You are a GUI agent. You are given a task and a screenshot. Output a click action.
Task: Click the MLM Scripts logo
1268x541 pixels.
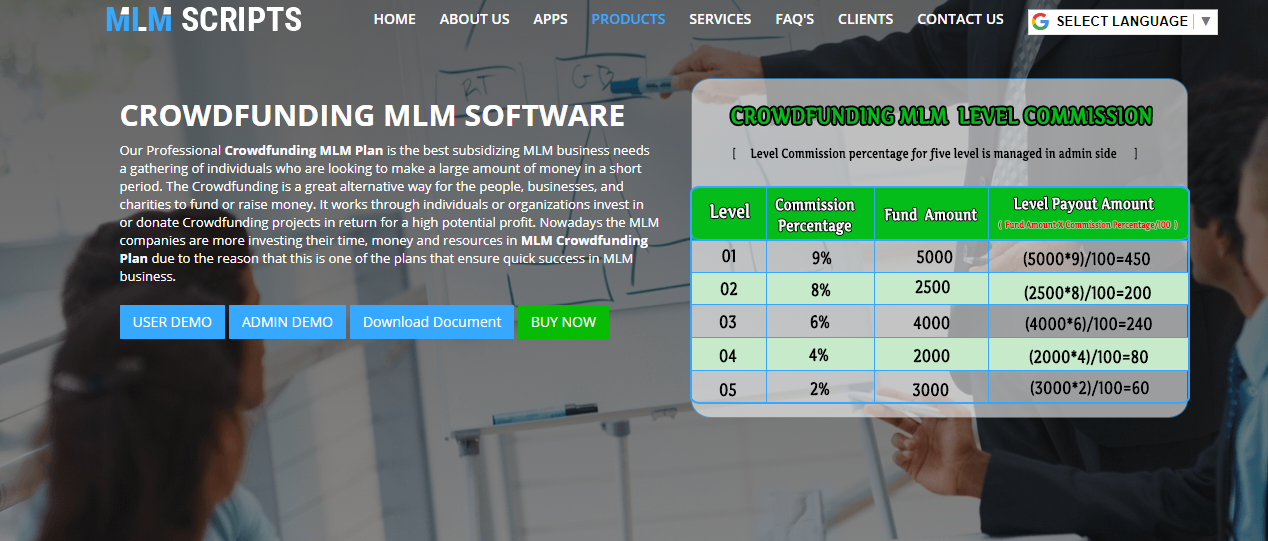(x=203, y=19)
